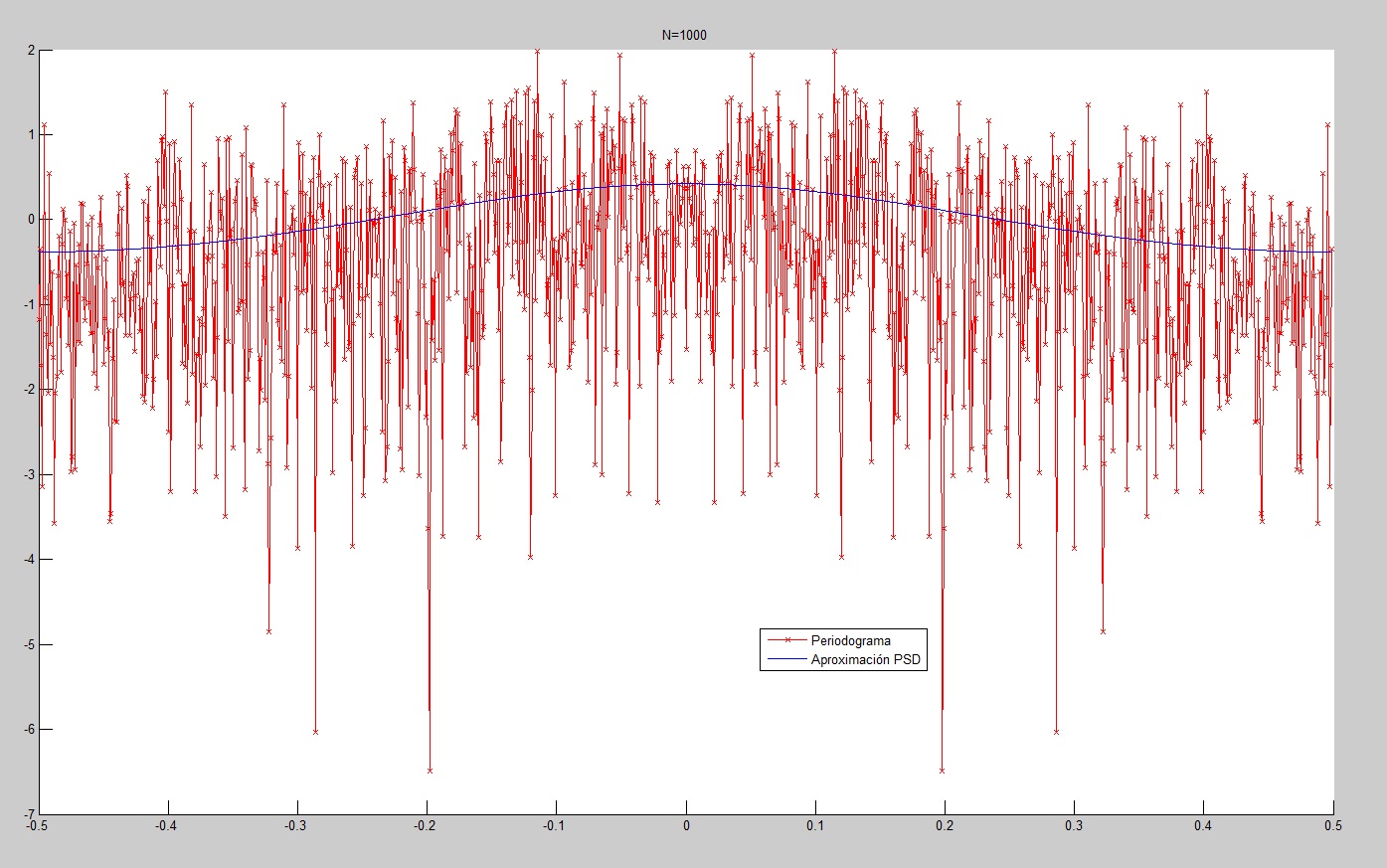
Task: Click the blue PSD curve peak at center
Action: click(x=686, y=183)
